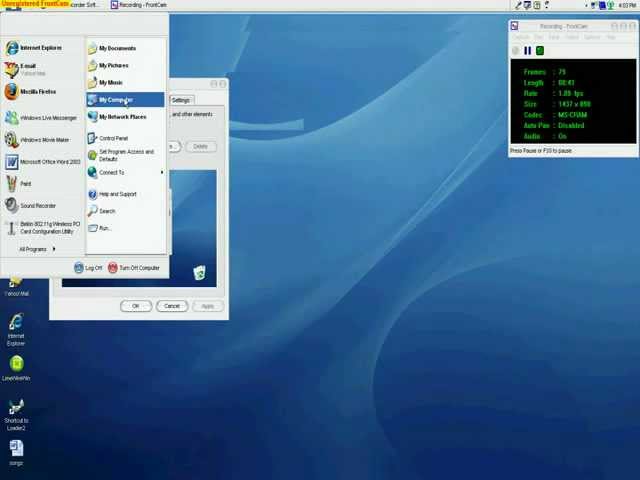Stop recording with the green button

pyautogui.click(x=540, y=51)
